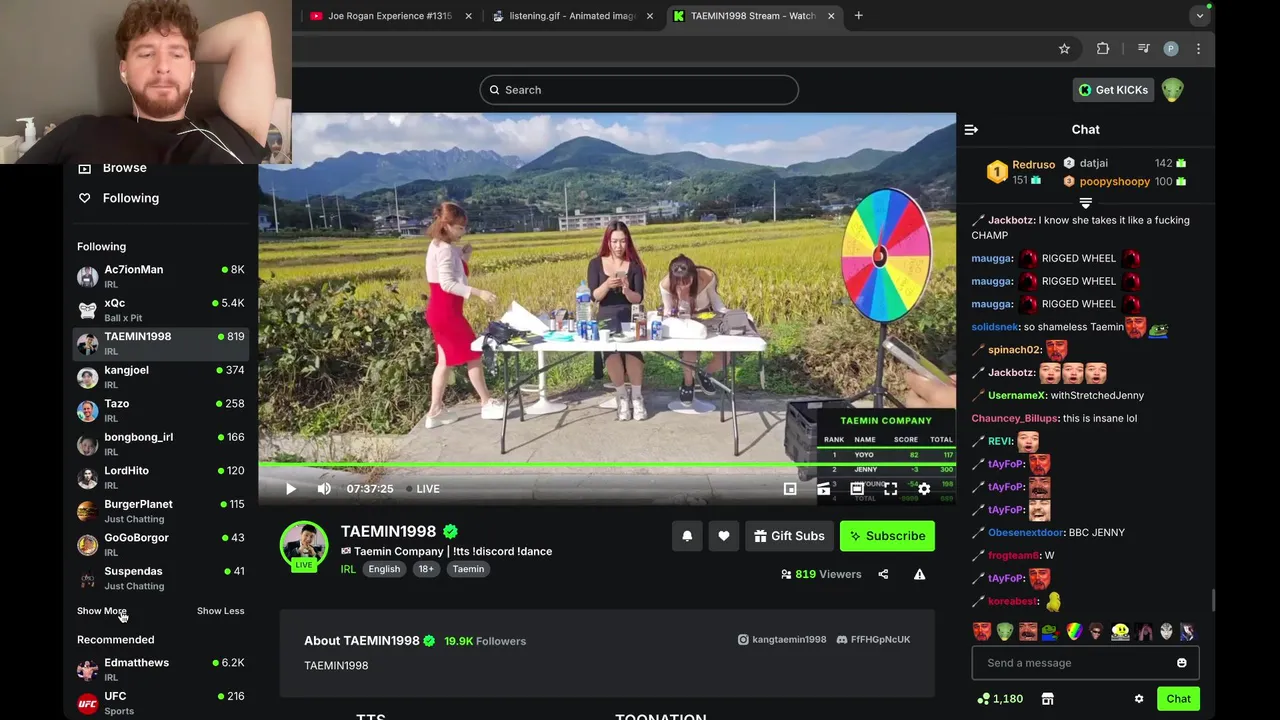Open the green alien profile avatar menu
The image size is (1280, 720).
[1173, 90]
